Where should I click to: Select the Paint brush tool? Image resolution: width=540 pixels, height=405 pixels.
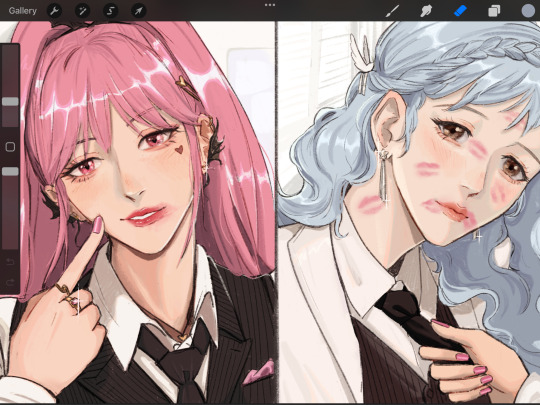(x=392, y=11)
